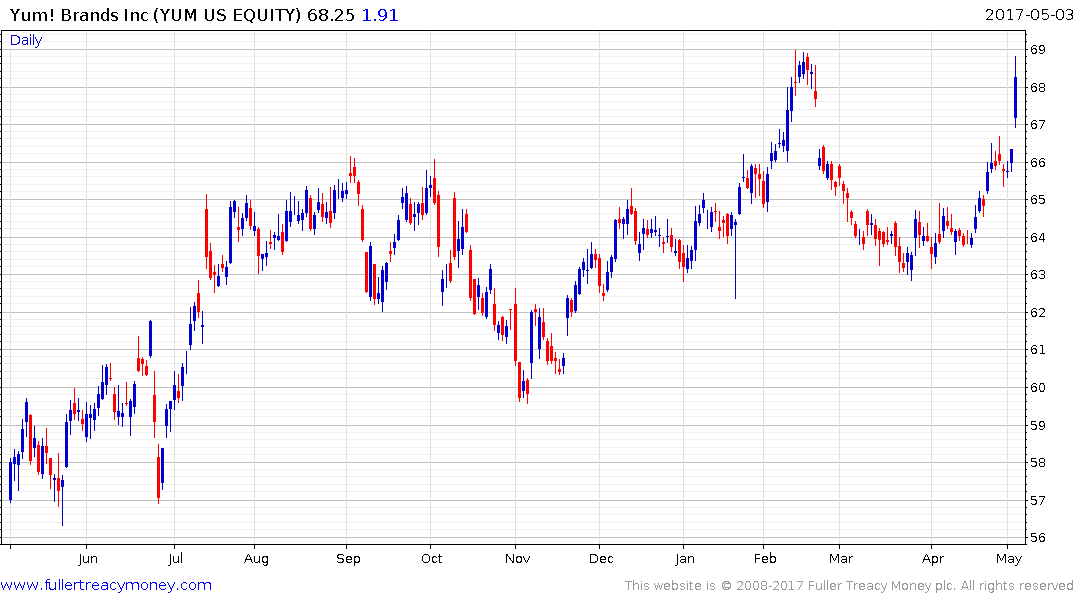Click the Dec label on time axis

[601, 558]
